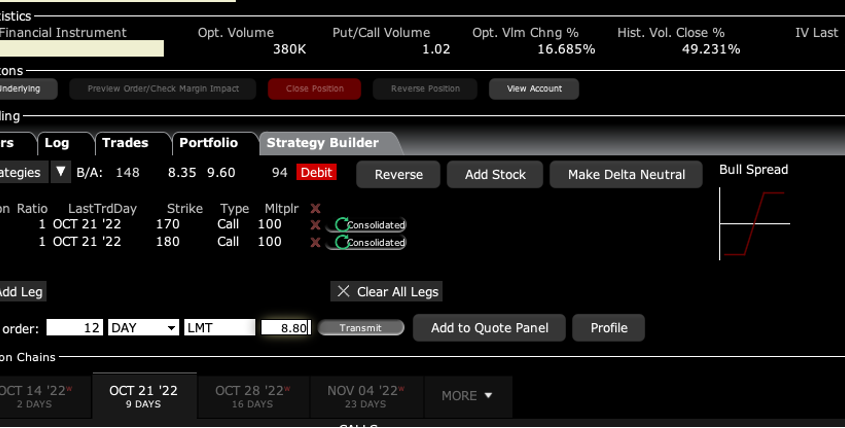This screenshot has height=428, width=845.
Task: Select the Strategy Builder tab
Action: (323, 143)
